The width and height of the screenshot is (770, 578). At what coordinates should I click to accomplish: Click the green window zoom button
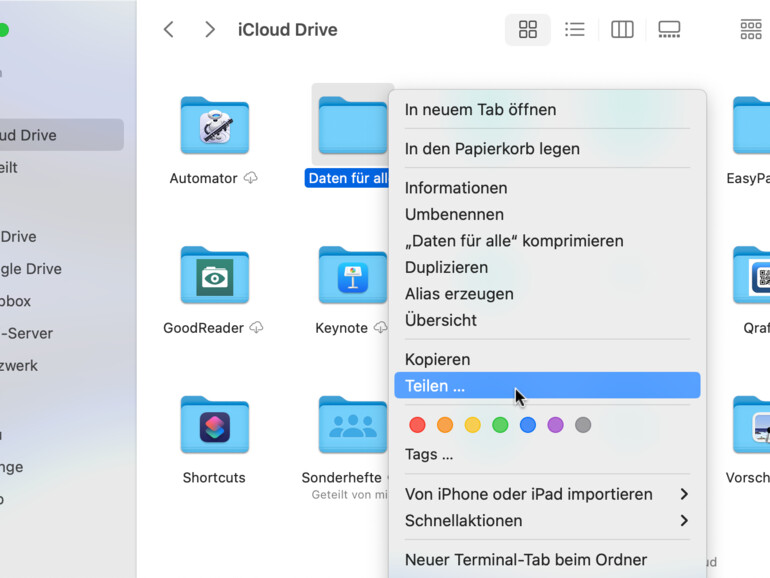tap(3, 30)
